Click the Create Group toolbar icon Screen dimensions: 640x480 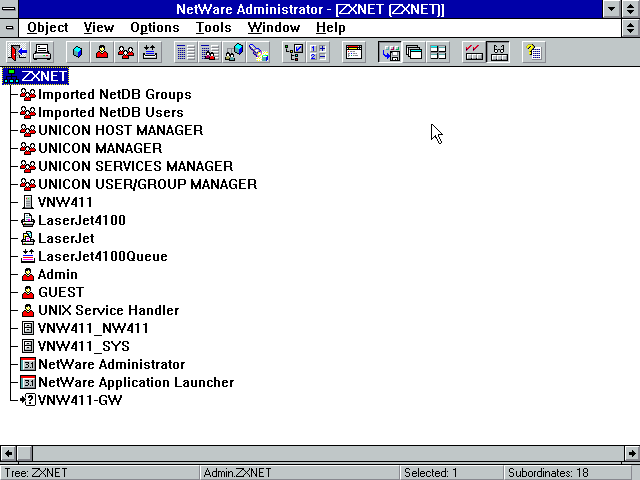point(126,52)
